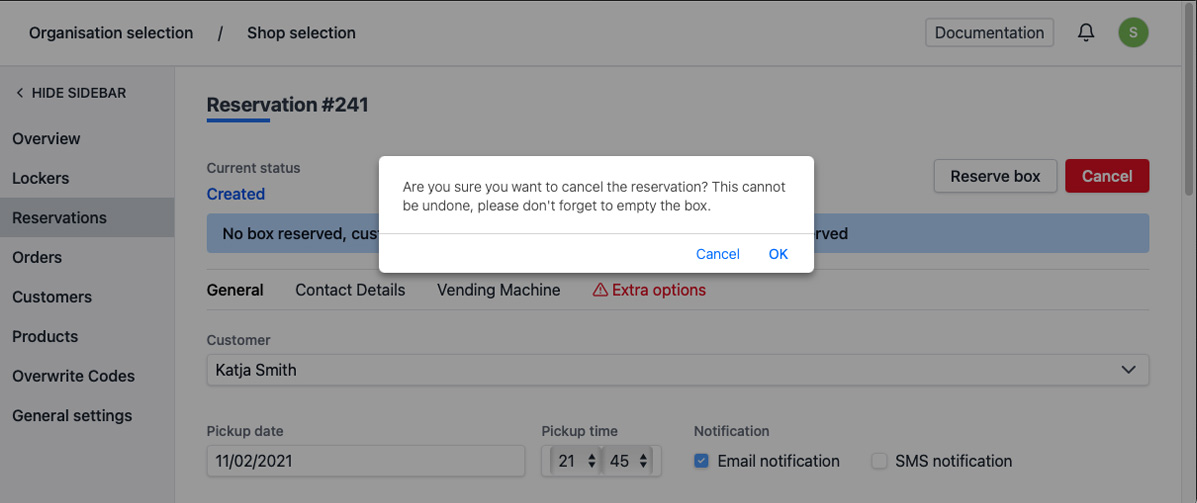This screenshot has width=1197, height=503.
Task: Enable the SMS notification checkbox
Action: pyautogui.click(x=879, y=461)
